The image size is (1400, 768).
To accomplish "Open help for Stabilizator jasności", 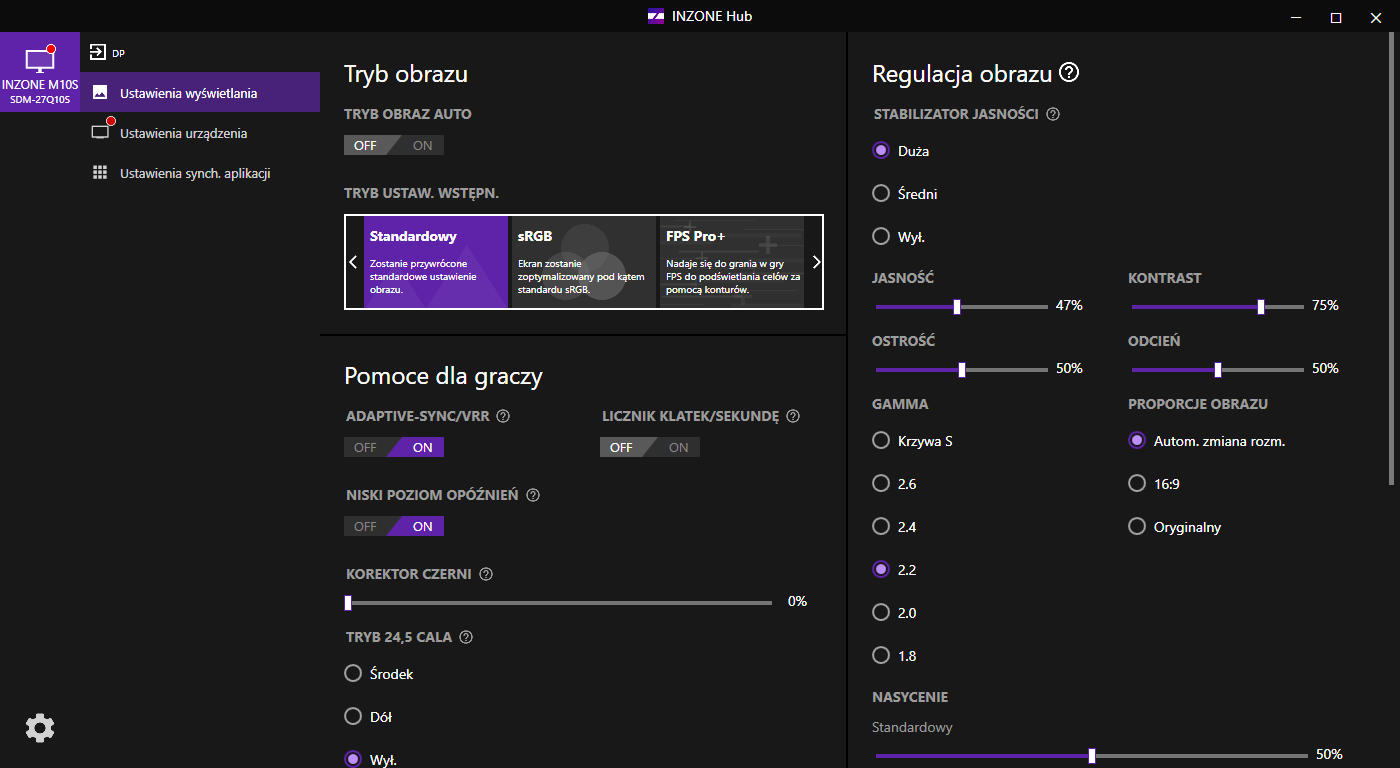I will [1052, 114].
